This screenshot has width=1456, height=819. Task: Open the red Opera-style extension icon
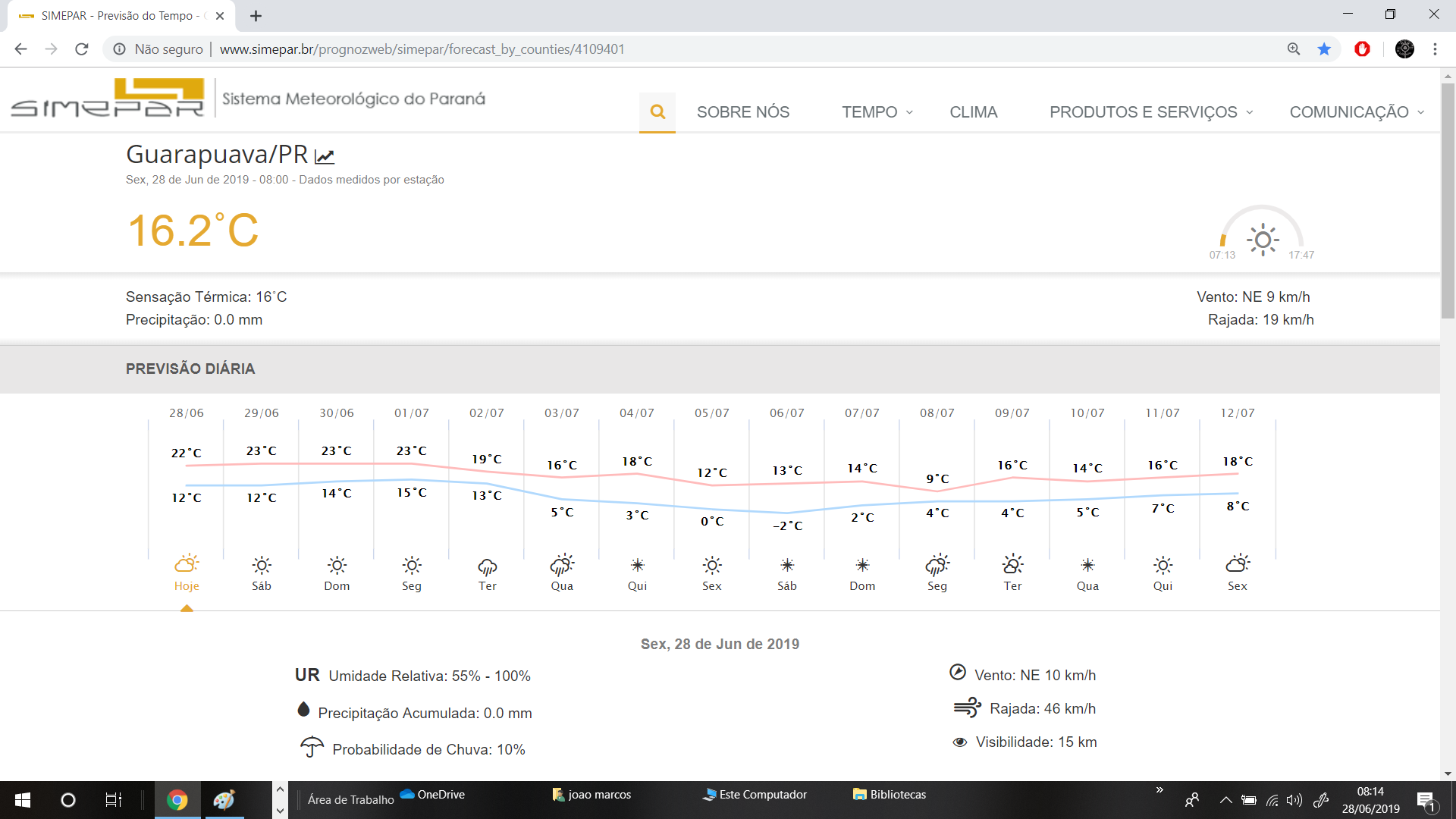point(1363,49)
